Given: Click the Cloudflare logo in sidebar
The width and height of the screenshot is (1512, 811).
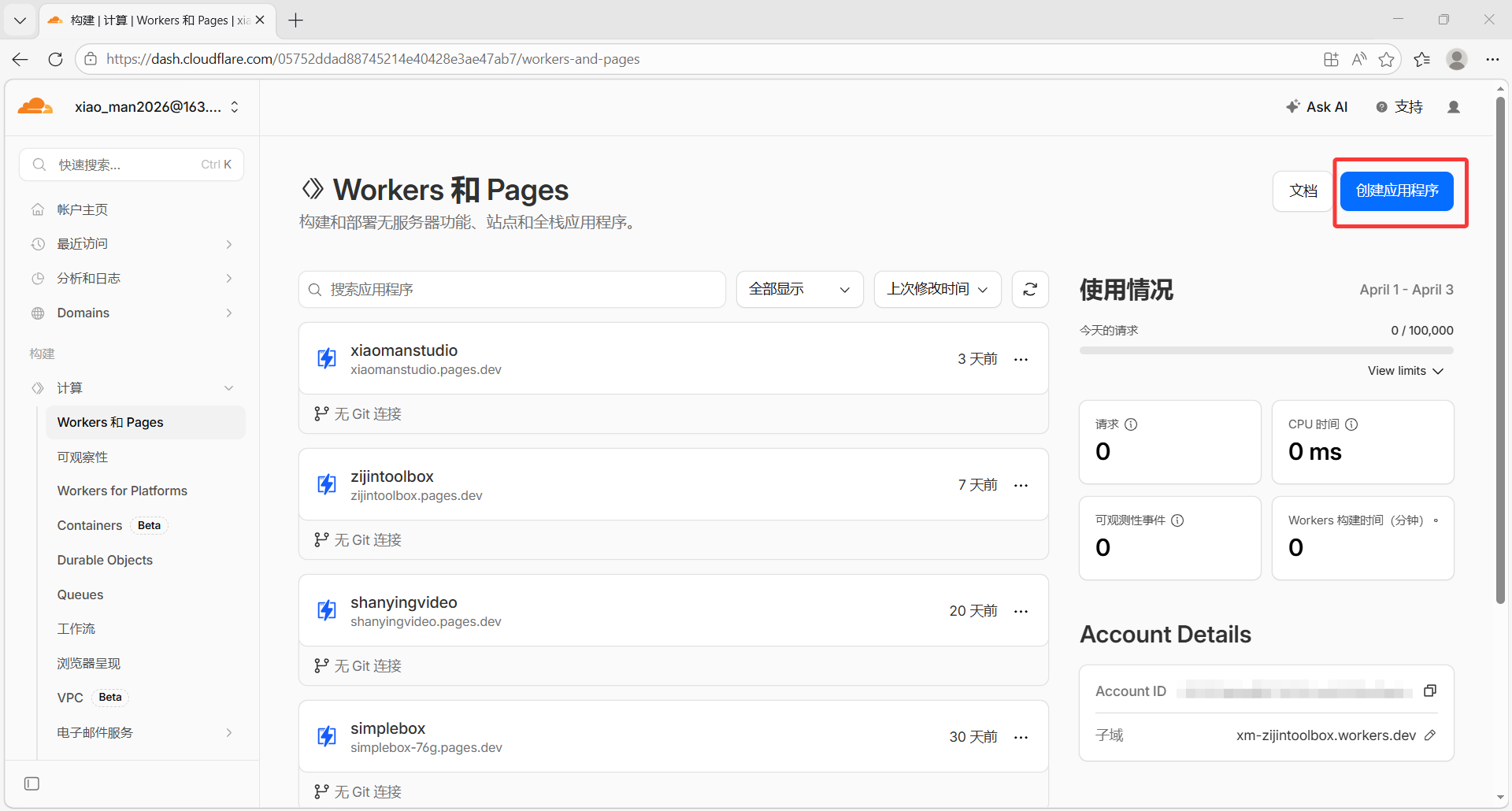Looking at the screenshot, I should (35, 107).
